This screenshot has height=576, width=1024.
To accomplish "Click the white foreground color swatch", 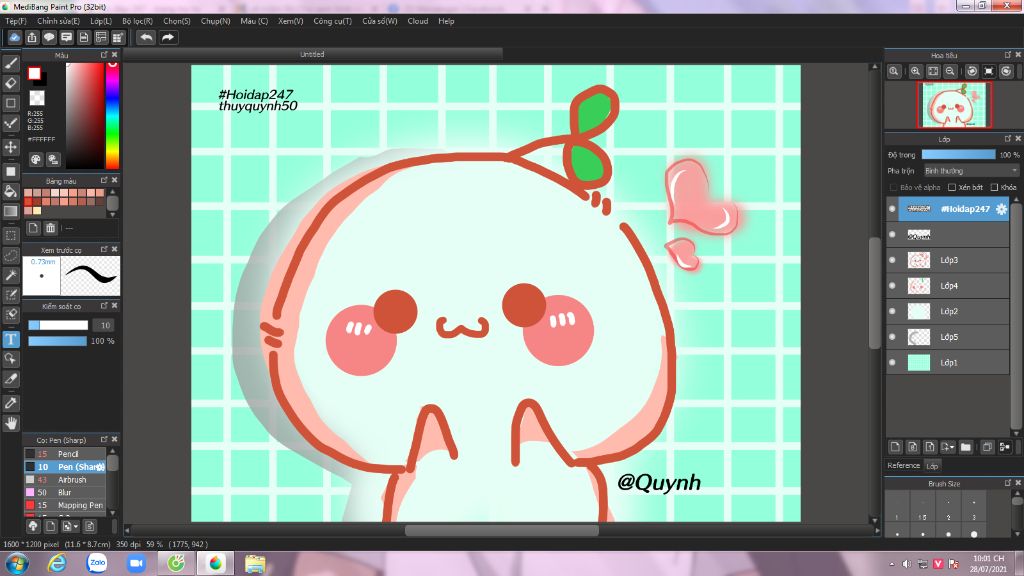I will [34, 73].
